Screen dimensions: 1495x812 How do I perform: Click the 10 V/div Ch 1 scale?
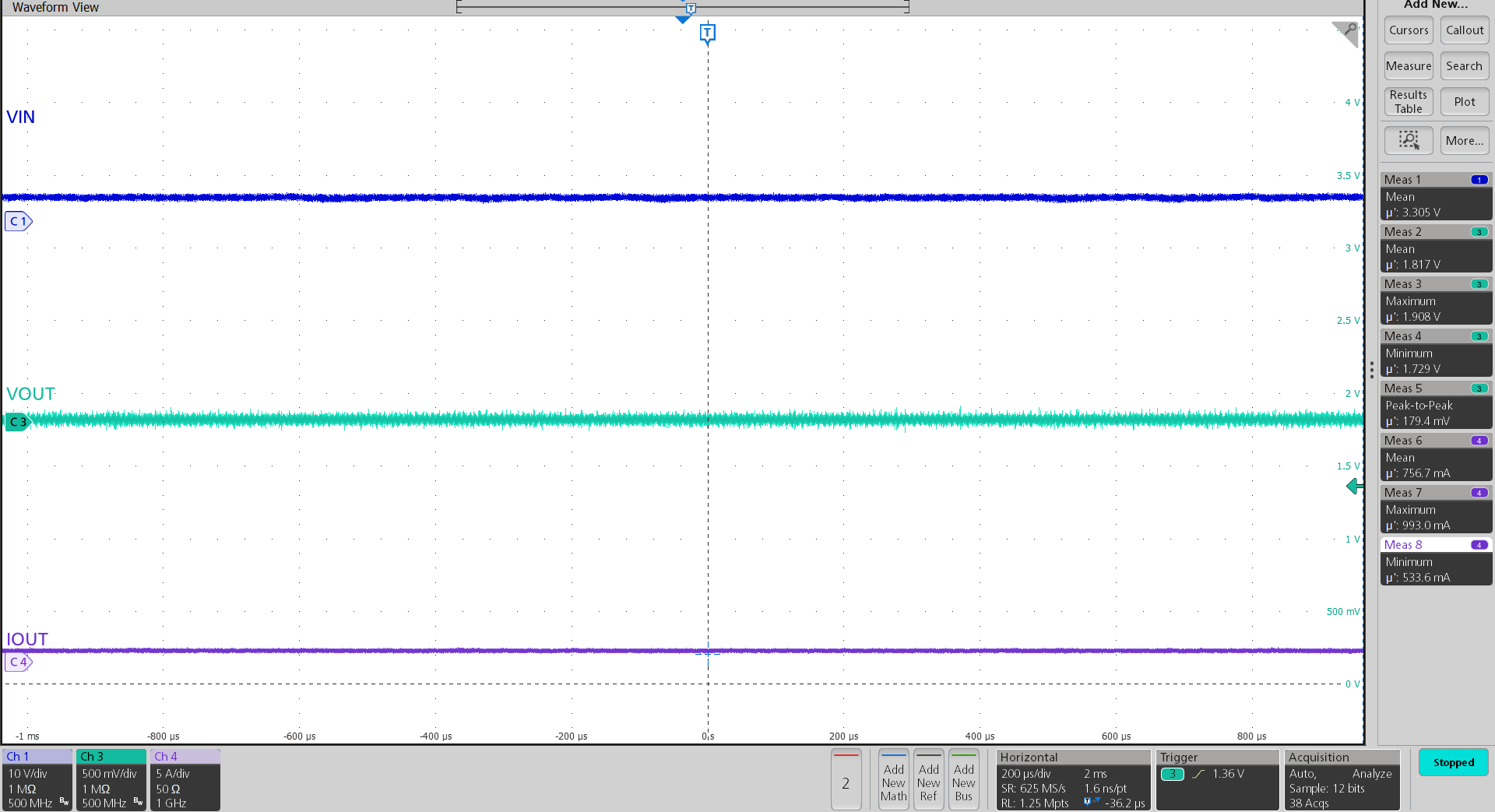(x=28, y=774)
